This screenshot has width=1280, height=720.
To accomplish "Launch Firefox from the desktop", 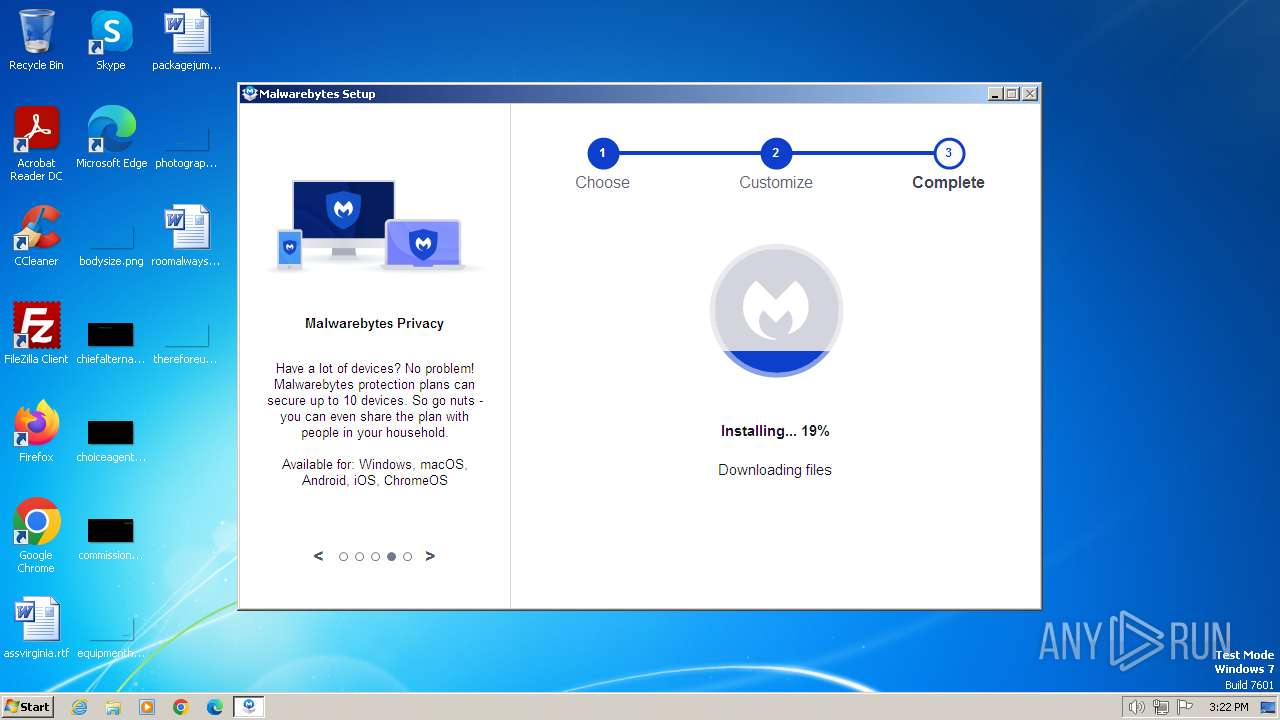I will (36, 432).
